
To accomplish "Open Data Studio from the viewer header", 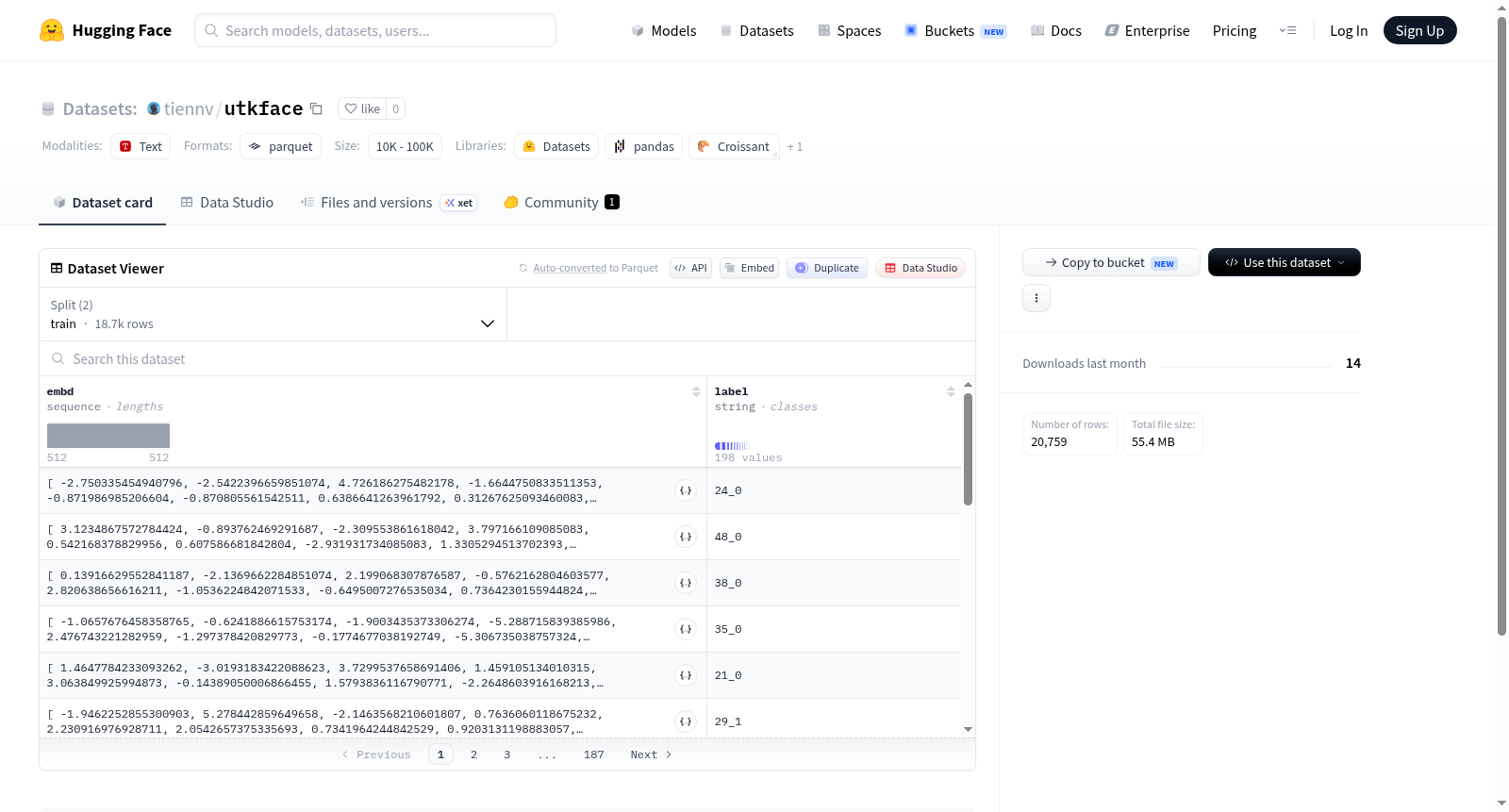I will [x=920, y=268].
